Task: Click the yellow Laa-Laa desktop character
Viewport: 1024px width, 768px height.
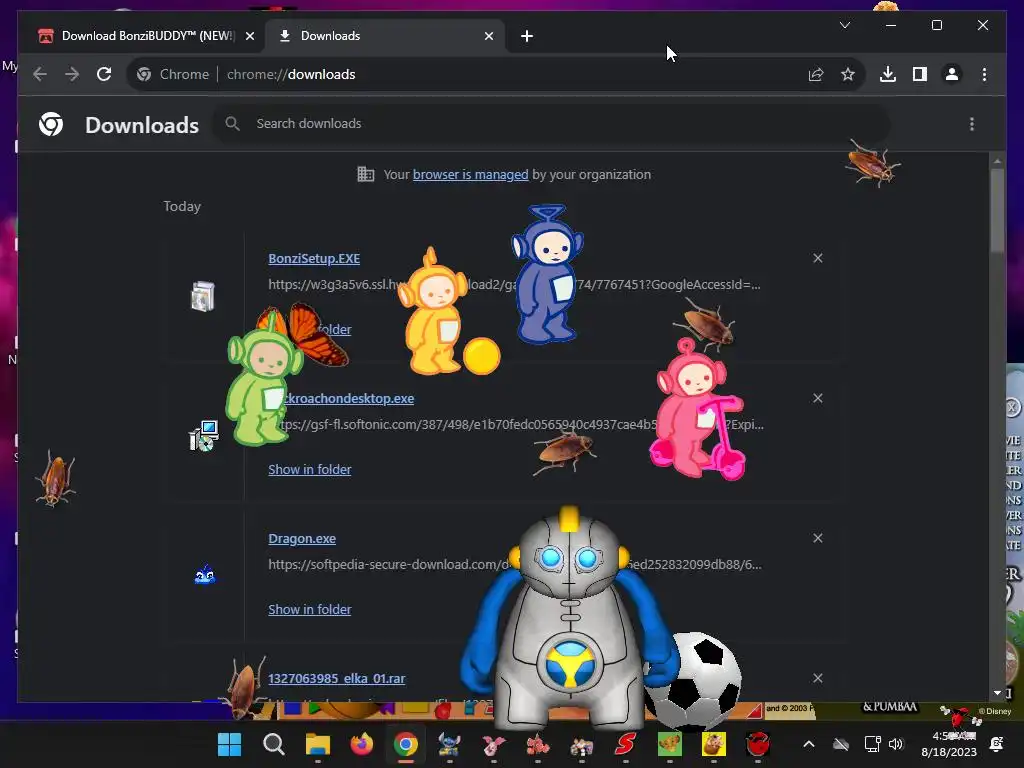Action: click(432, 312)
